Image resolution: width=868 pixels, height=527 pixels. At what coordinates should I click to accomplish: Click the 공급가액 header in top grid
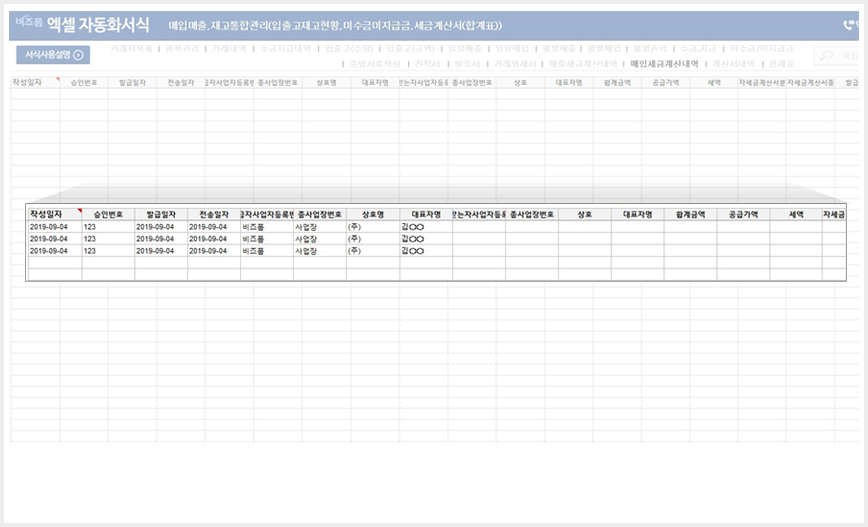click(666, 82)
